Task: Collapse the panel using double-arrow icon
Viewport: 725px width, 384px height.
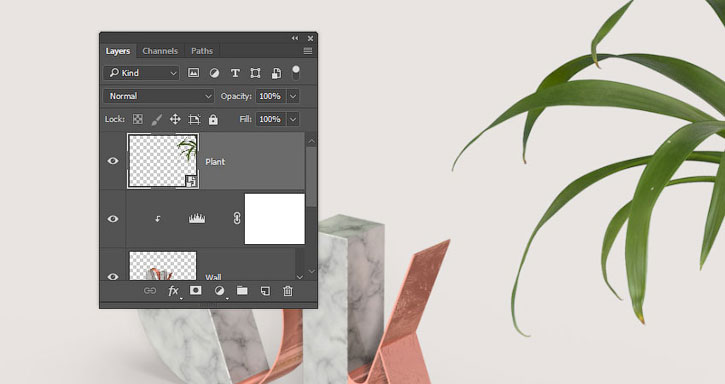Action: 295,38
